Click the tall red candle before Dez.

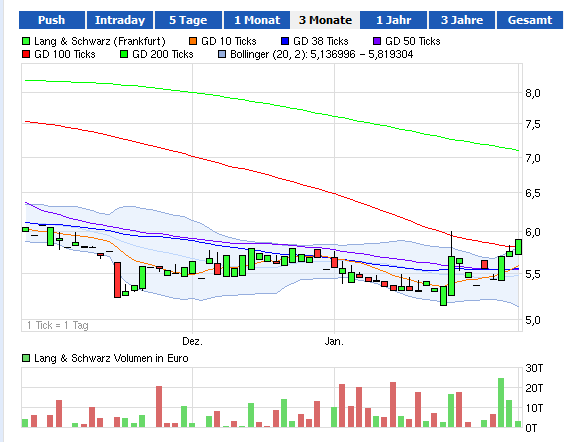click(117, 280)
